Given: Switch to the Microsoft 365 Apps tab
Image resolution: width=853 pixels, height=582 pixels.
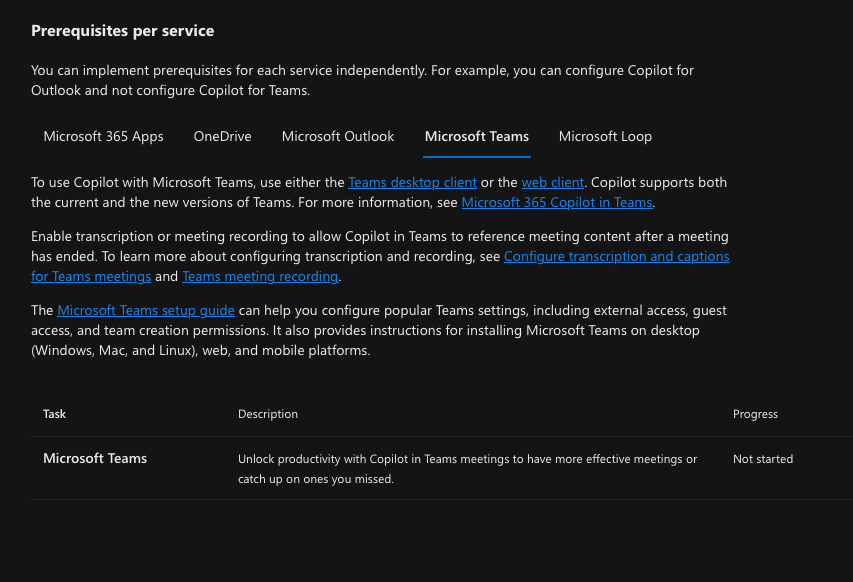Looking at the screenshot, I should pos(103,137).
